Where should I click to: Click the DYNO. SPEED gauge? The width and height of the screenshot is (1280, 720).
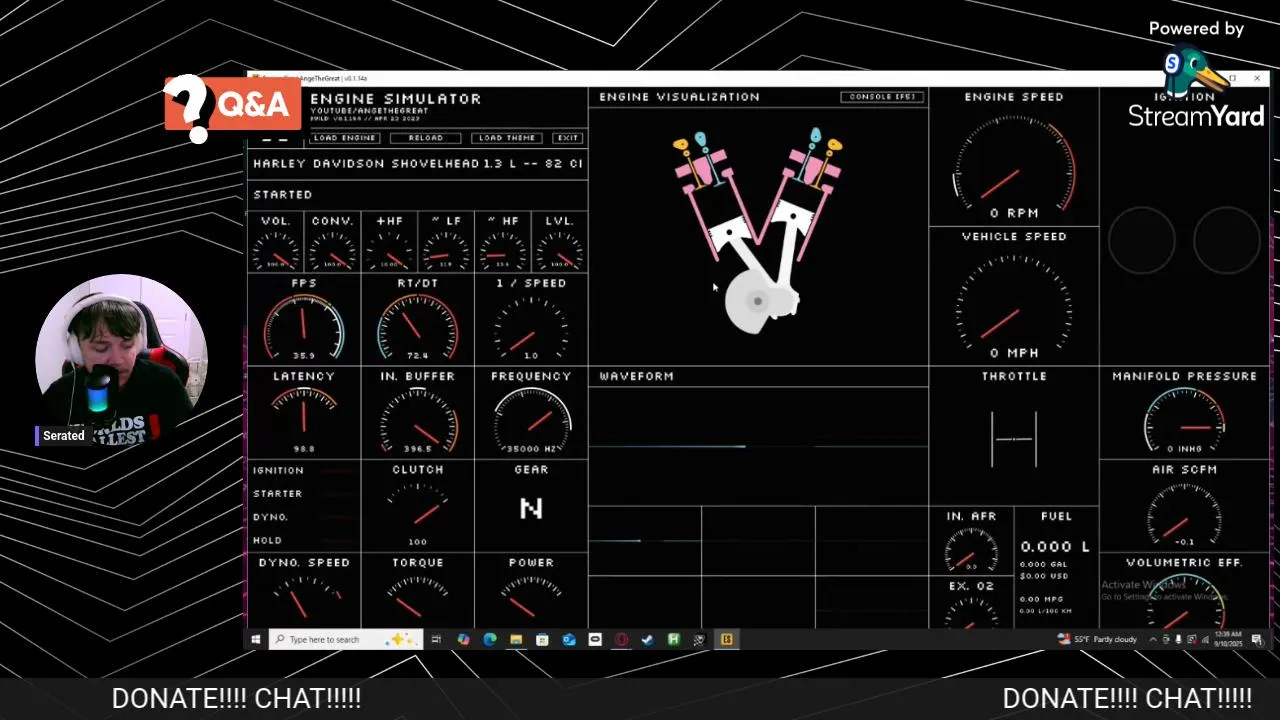[304, 597]
